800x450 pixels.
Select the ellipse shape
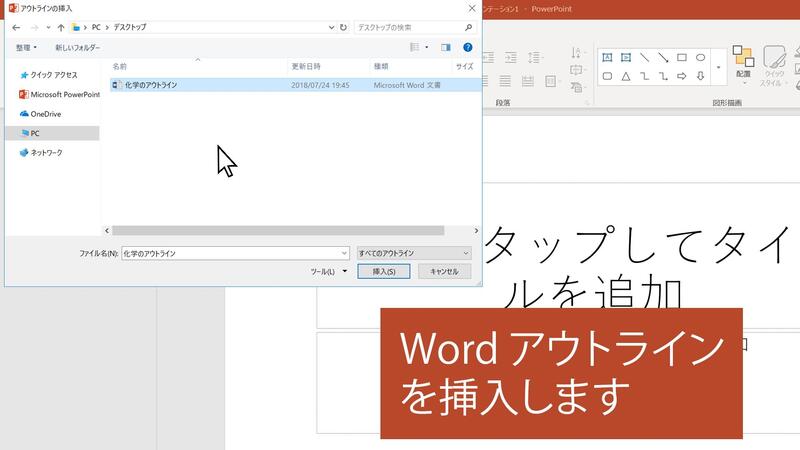pos(701,58)
